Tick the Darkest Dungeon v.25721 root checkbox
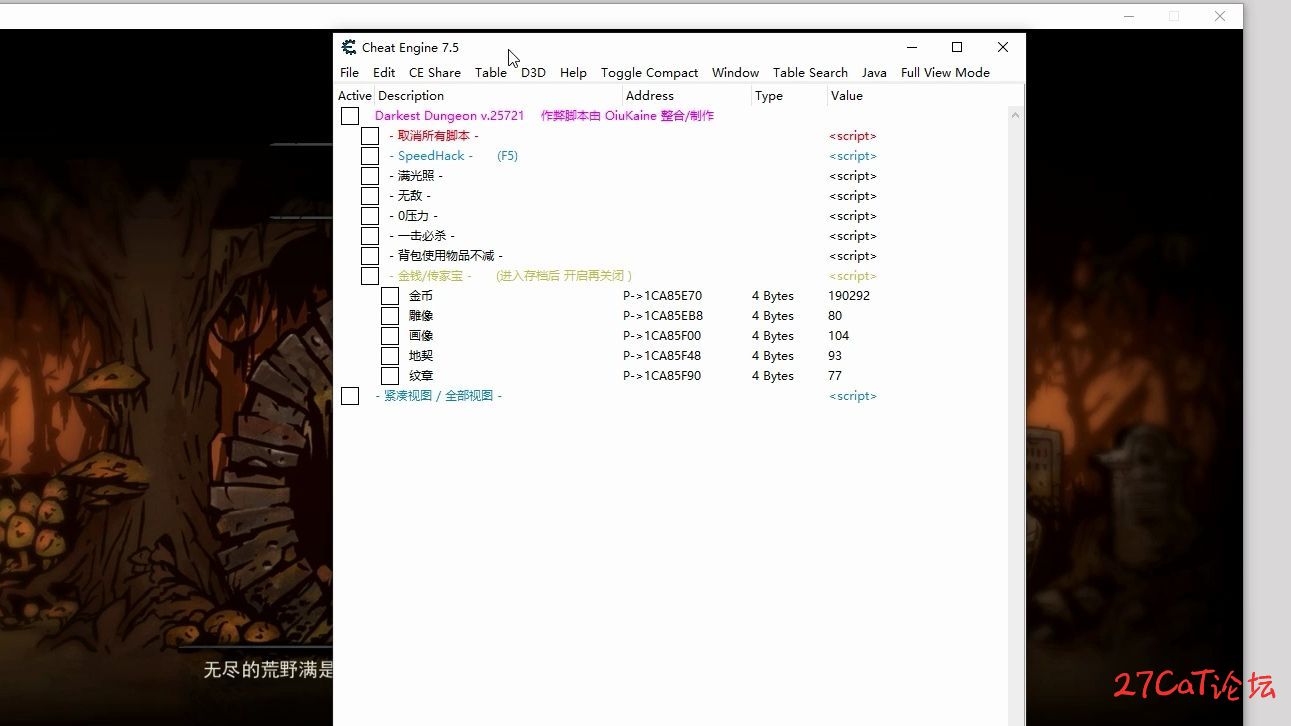The height and width of the screenshot is (726, 1291). click(350, 116)
